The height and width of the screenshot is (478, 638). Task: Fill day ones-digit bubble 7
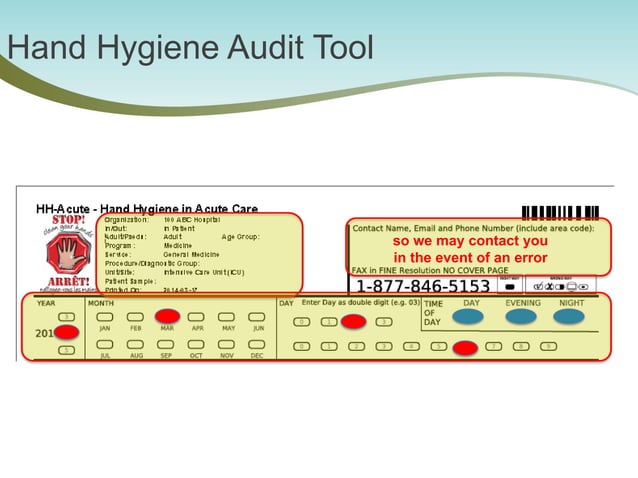pyautogui.click(x=494, y=347)
